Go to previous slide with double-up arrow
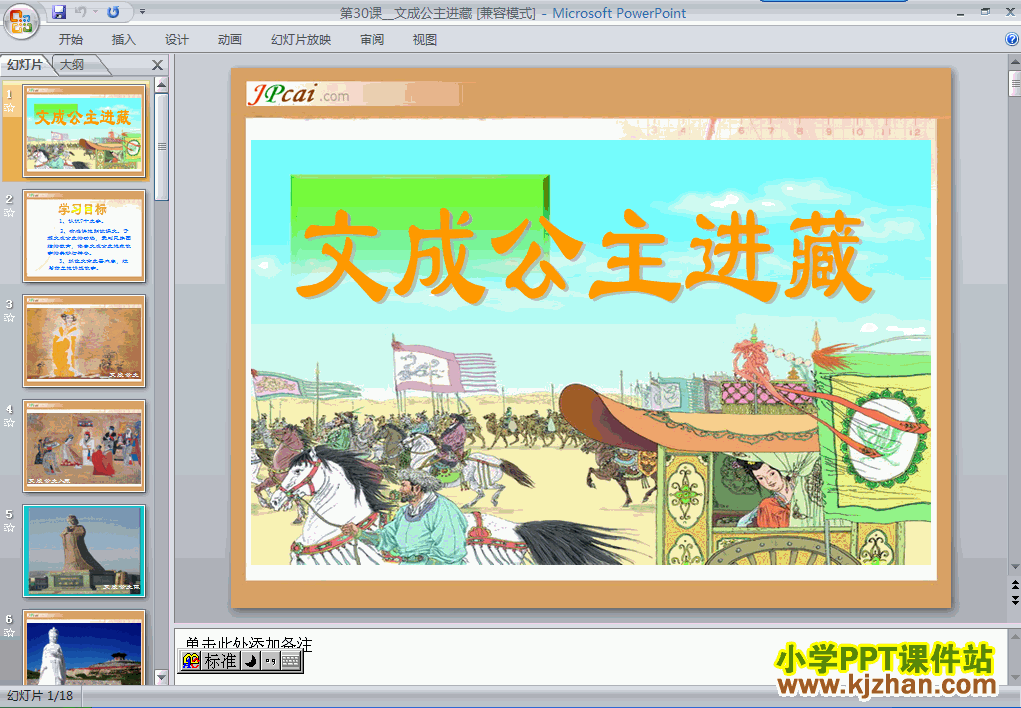 point(1014,584)
